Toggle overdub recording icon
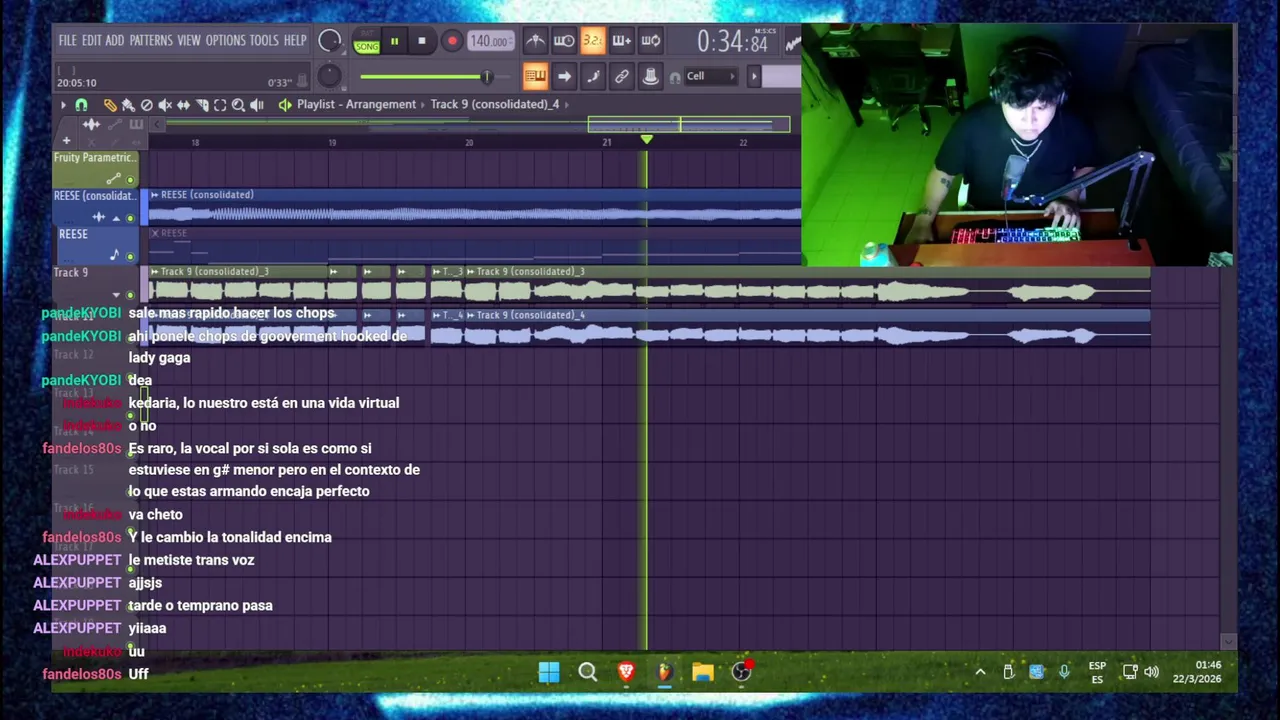The width and height of the screenshot is (1280, 720). point(622,41)
